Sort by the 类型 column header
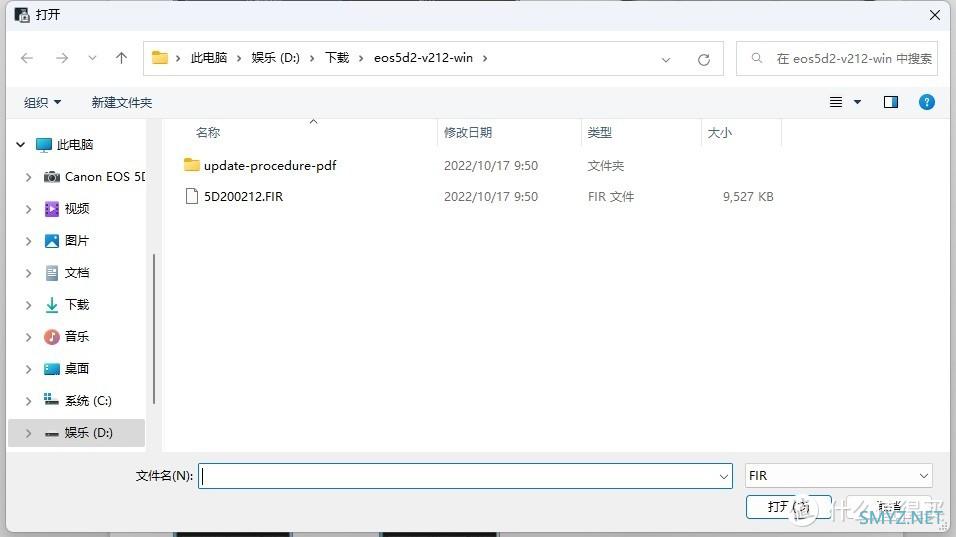This screenshot has width=956, height=537. coord(599,132)
